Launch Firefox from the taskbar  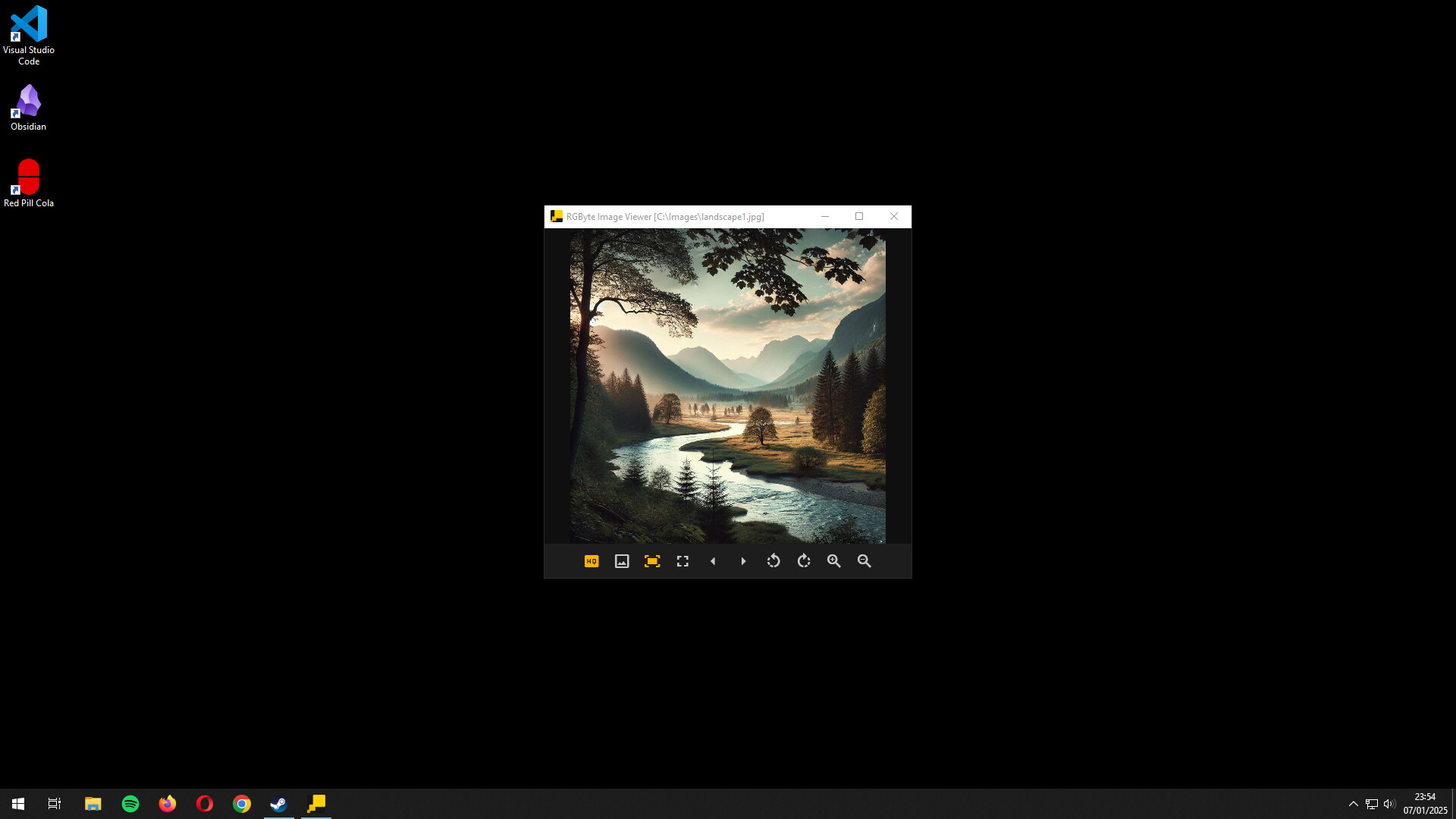[x=167, y=803]
